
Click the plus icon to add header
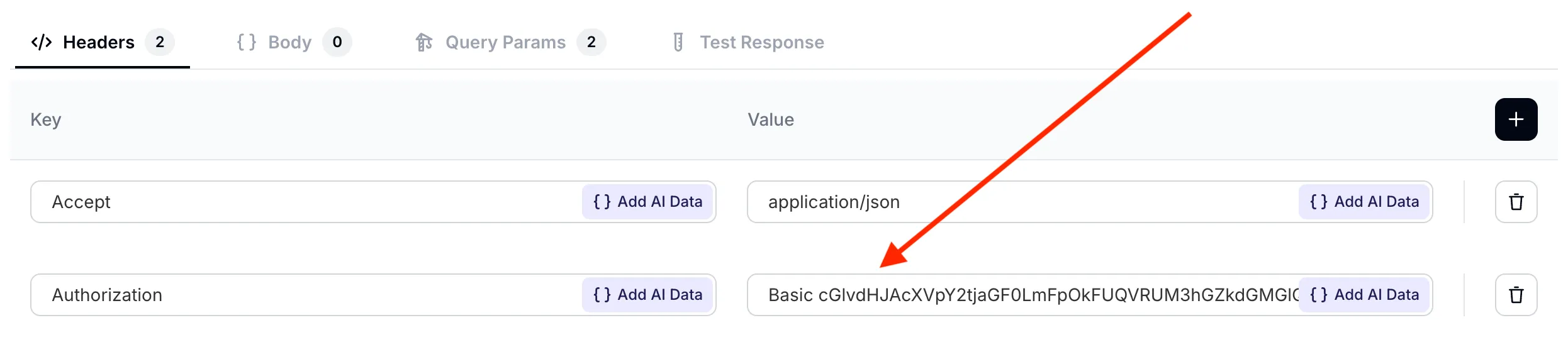click(x=1515, y=119)
